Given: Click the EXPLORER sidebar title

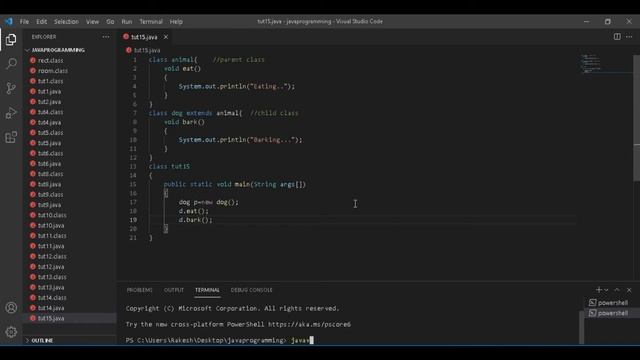Looking at the screenshot, I should [x=44, y=37].
